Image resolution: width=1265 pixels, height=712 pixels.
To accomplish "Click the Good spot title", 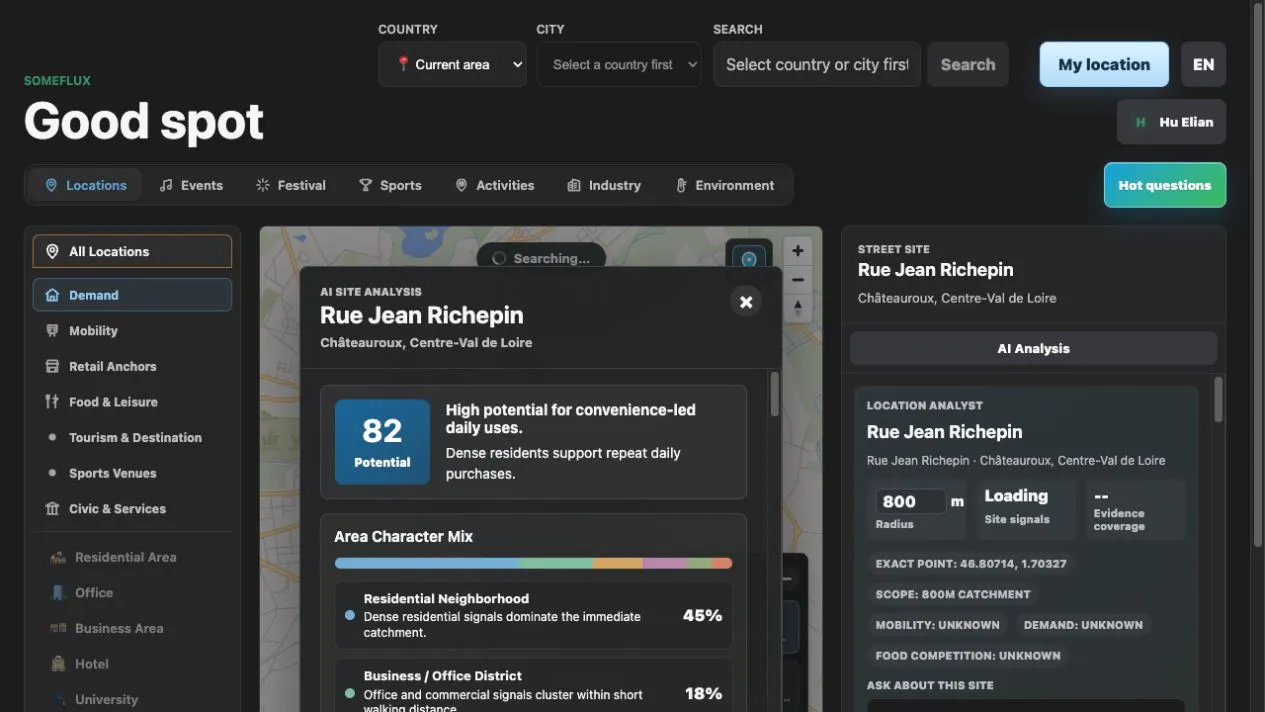I will (x=144, y=122).
